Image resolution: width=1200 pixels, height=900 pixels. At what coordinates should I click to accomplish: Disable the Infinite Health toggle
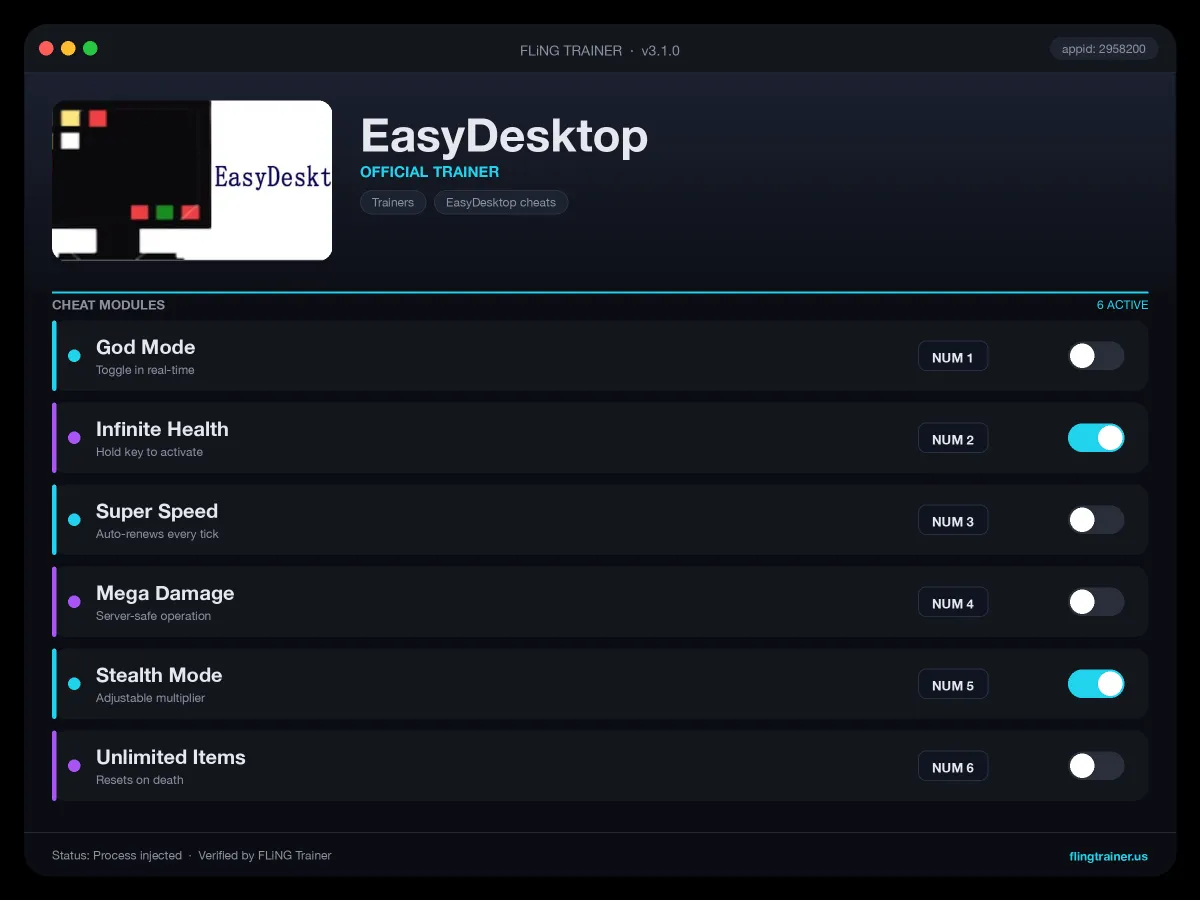pyautogui.click(x=1096, y=438)
